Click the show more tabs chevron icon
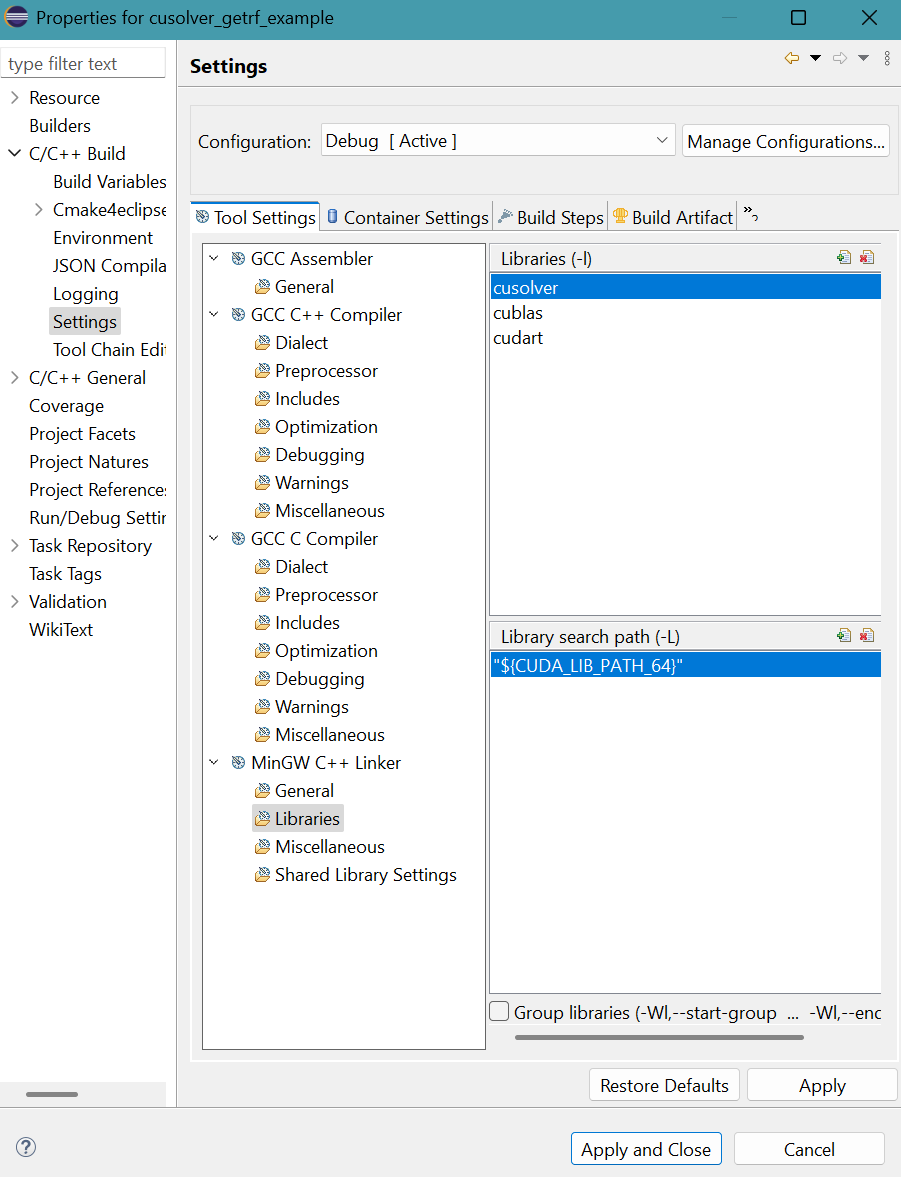The height and width of the screenshot is (1177, 901). pyautogui.click(x=750, y=216)
